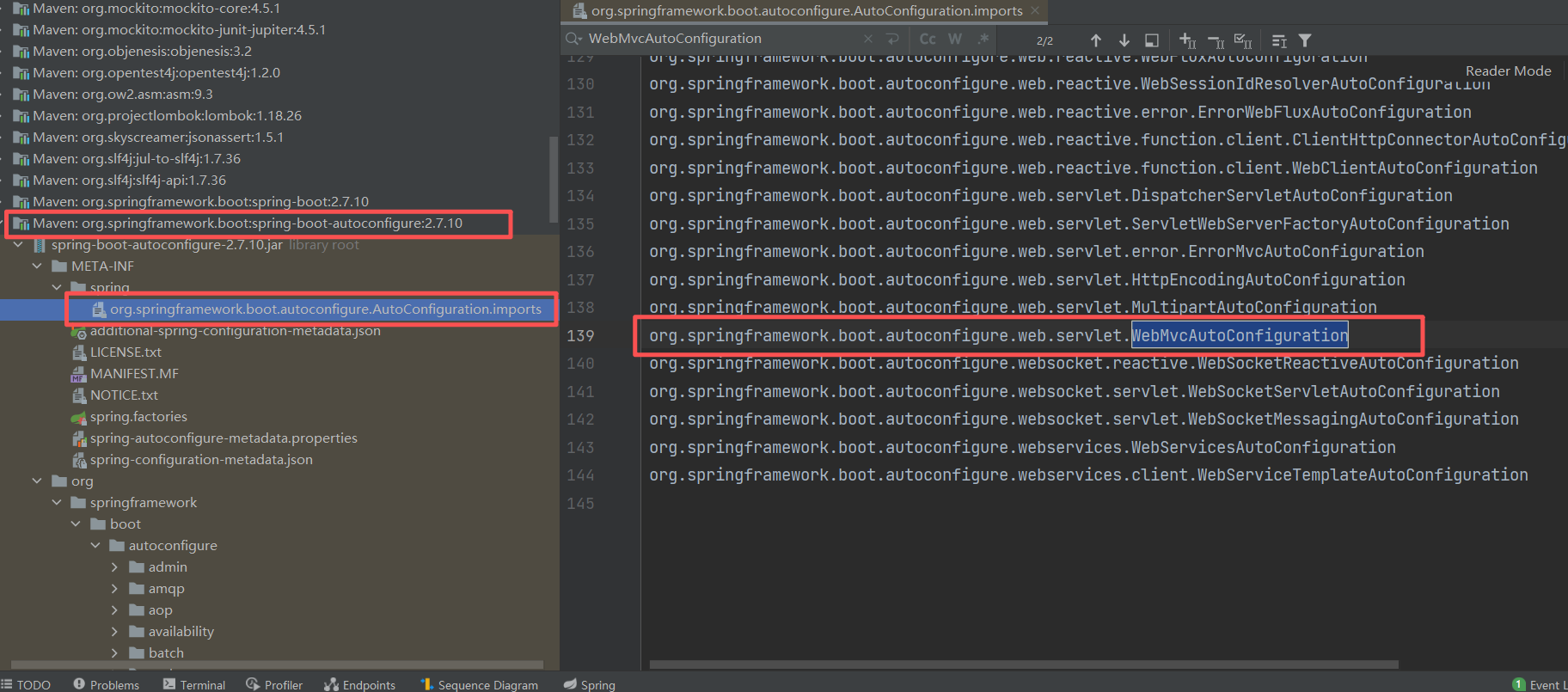Collapse the org package folder
The height and width of the screenshot is (692, 1568).
(x=37, y=481)
